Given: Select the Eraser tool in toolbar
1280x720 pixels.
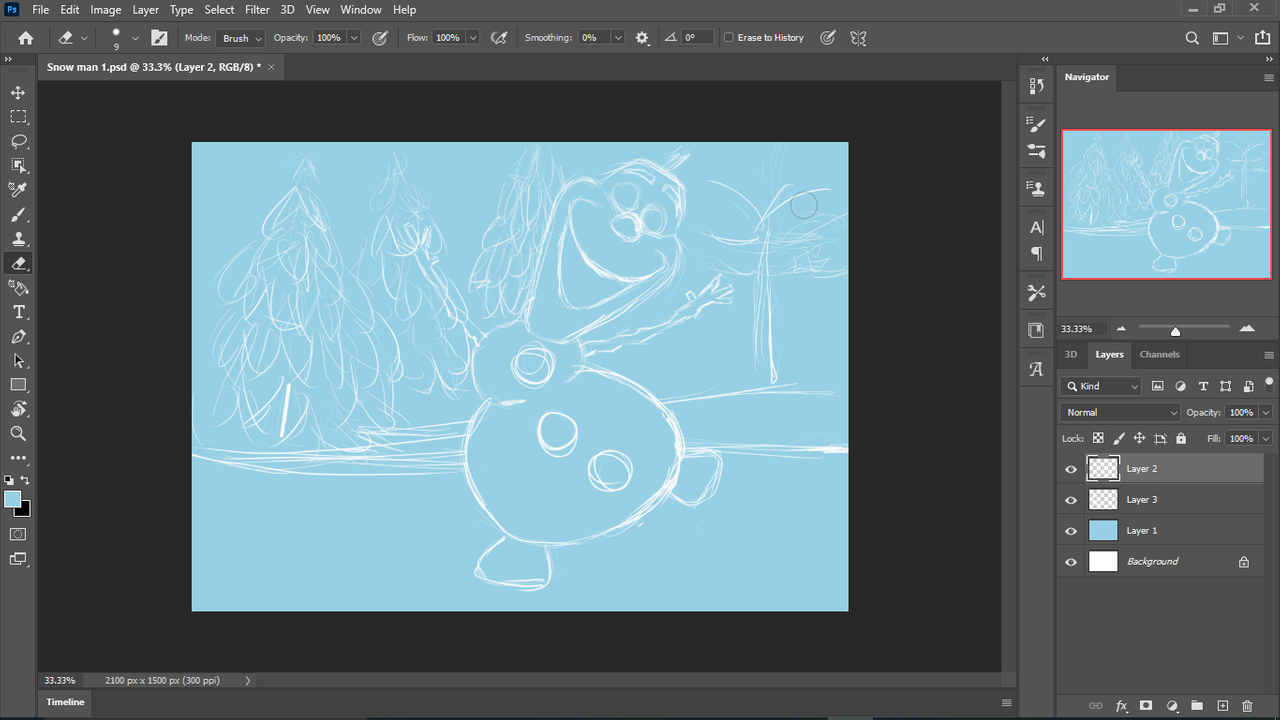Looking at the screenshot, I should pos(18,263).
